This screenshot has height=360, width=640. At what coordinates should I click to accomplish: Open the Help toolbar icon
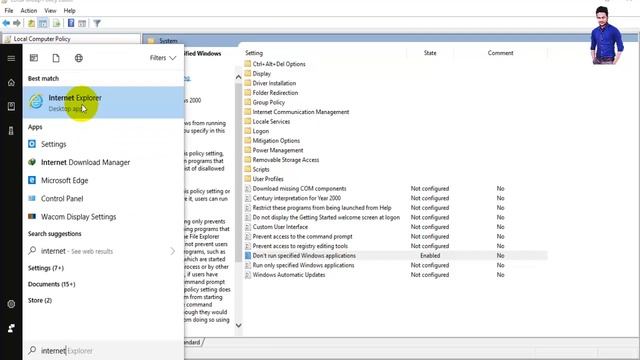click(x=71, y=23)
